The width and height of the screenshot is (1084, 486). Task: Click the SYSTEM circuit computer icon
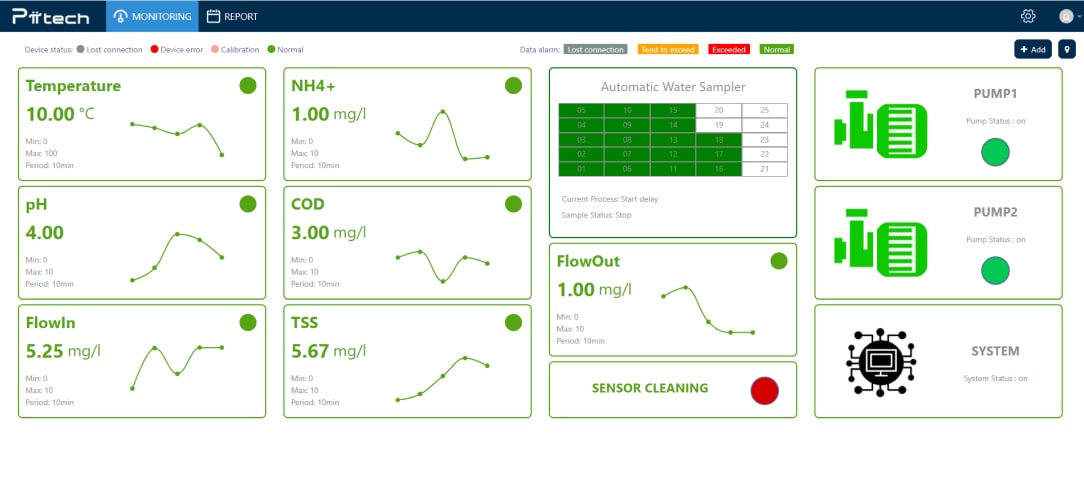(881, 362)
